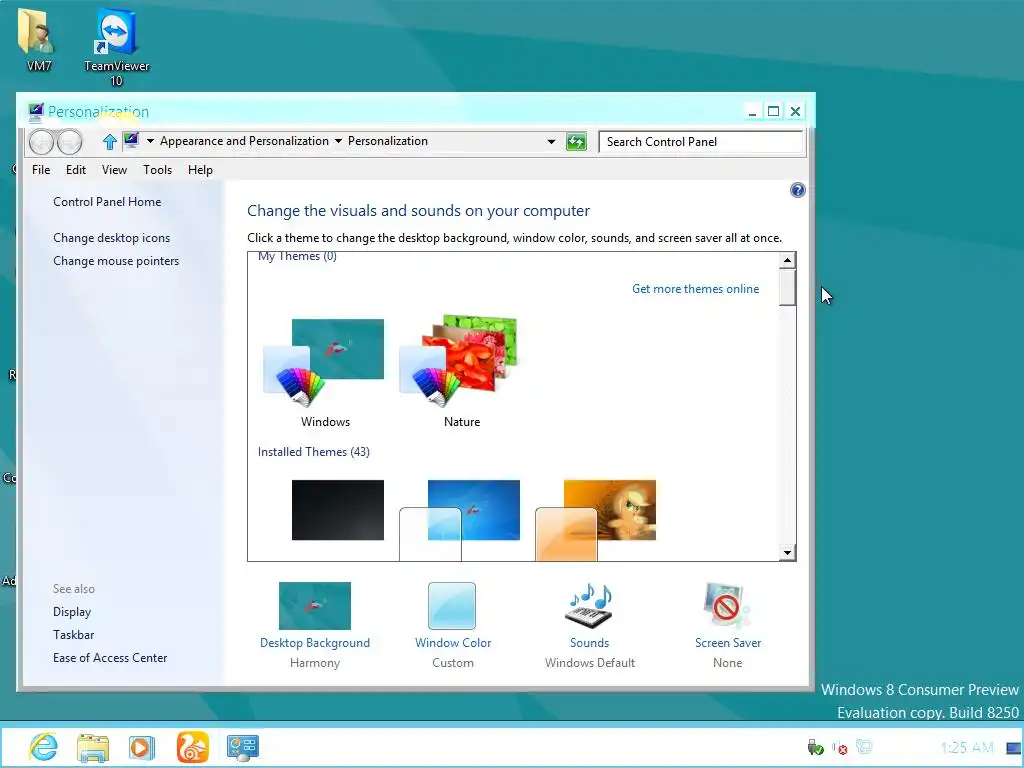
Task: Click the Back navigation arrow
Action: 41,141
